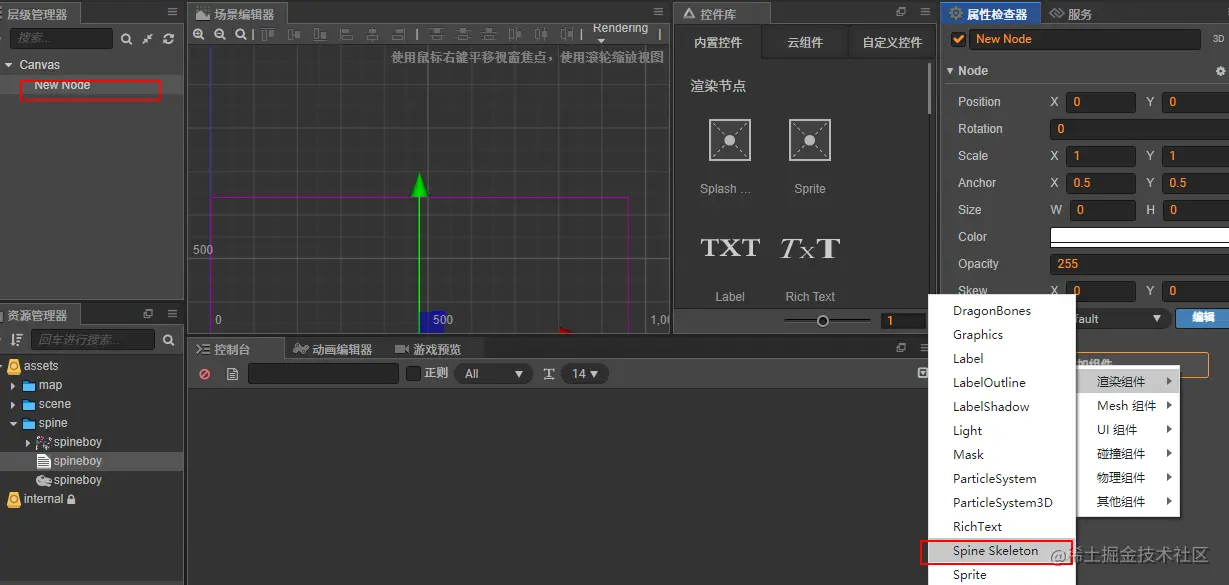This screenshot has width=1229, height=585.
Task: Clear the console log
Action: [204, 374]
